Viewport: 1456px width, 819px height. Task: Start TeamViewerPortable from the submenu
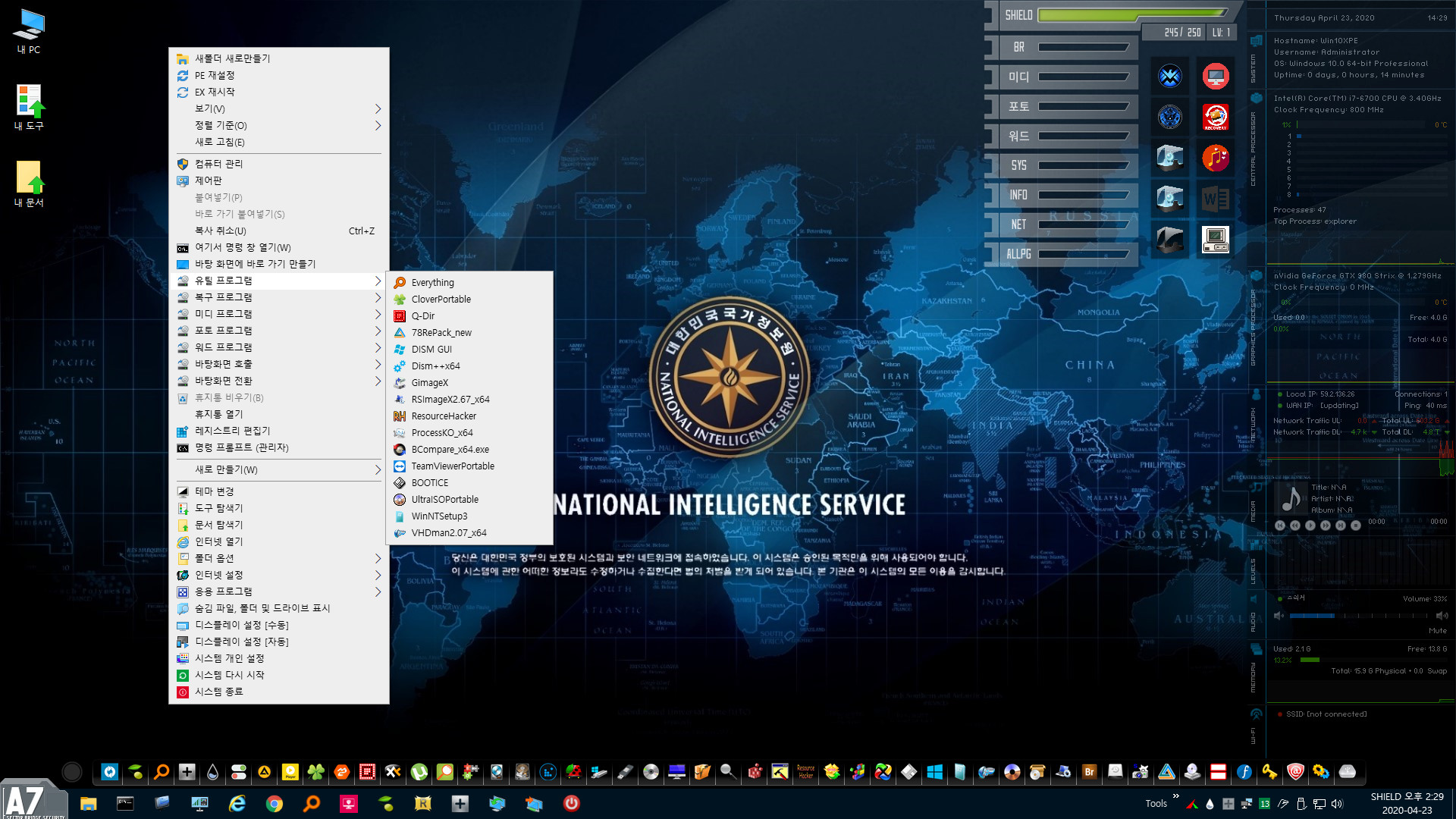point(469,466)
